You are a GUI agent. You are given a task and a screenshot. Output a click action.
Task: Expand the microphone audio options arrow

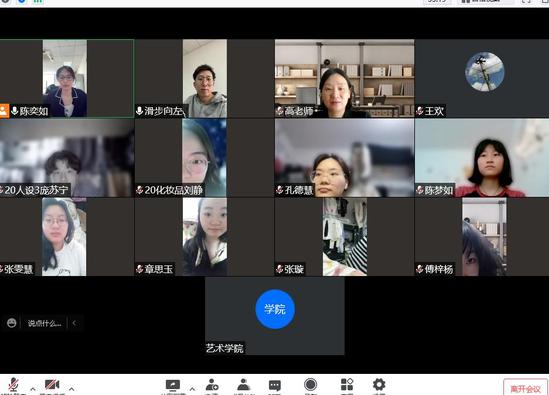tap(33, 389)
